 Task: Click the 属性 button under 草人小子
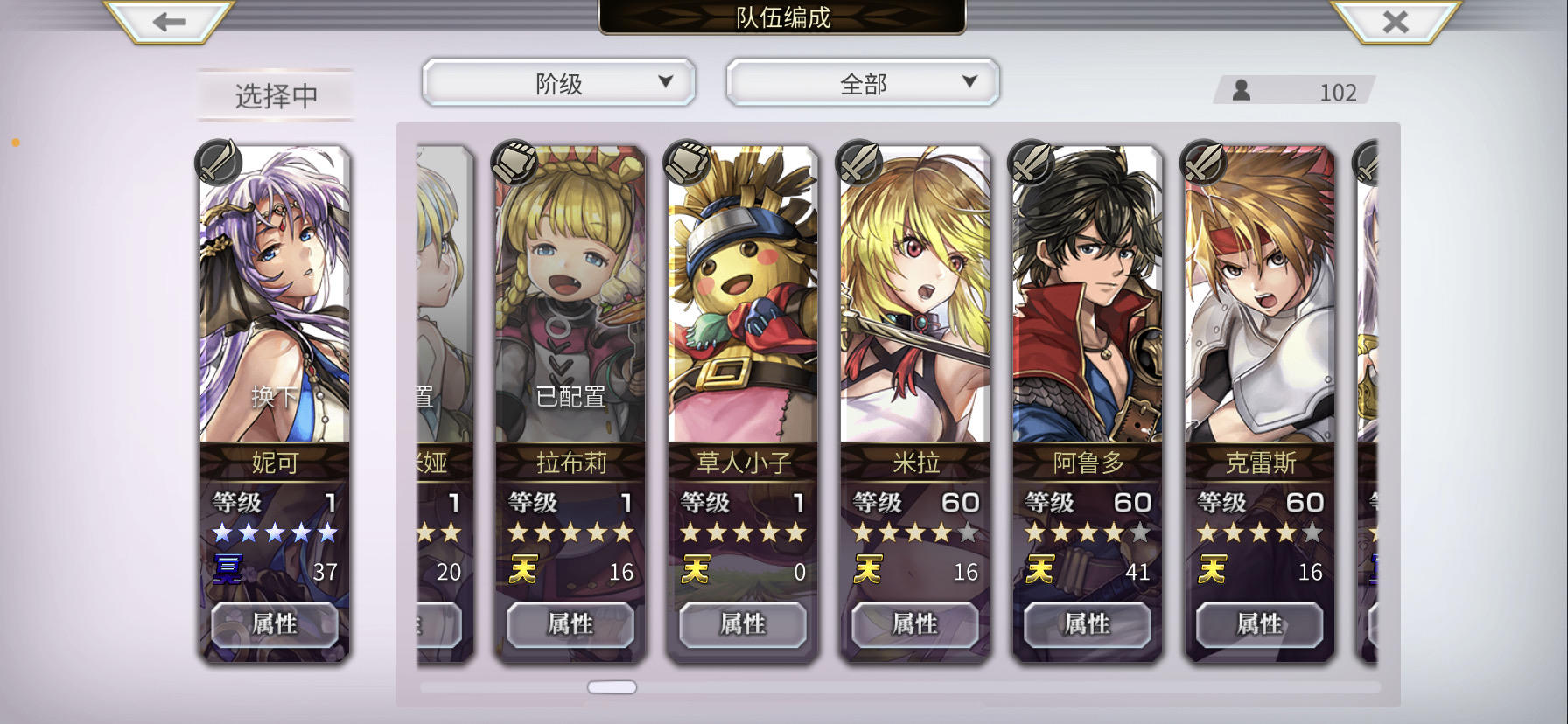pyautogui.click(x=743, y=624)
